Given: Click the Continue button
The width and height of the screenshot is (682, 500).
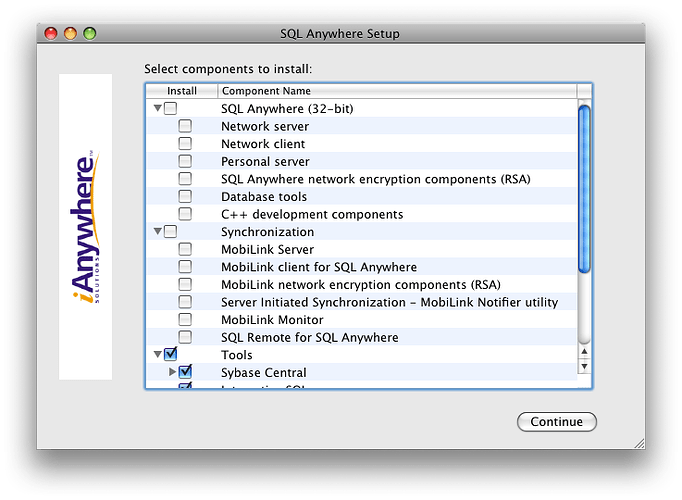Looking at the screenshot, I should 557,422.
